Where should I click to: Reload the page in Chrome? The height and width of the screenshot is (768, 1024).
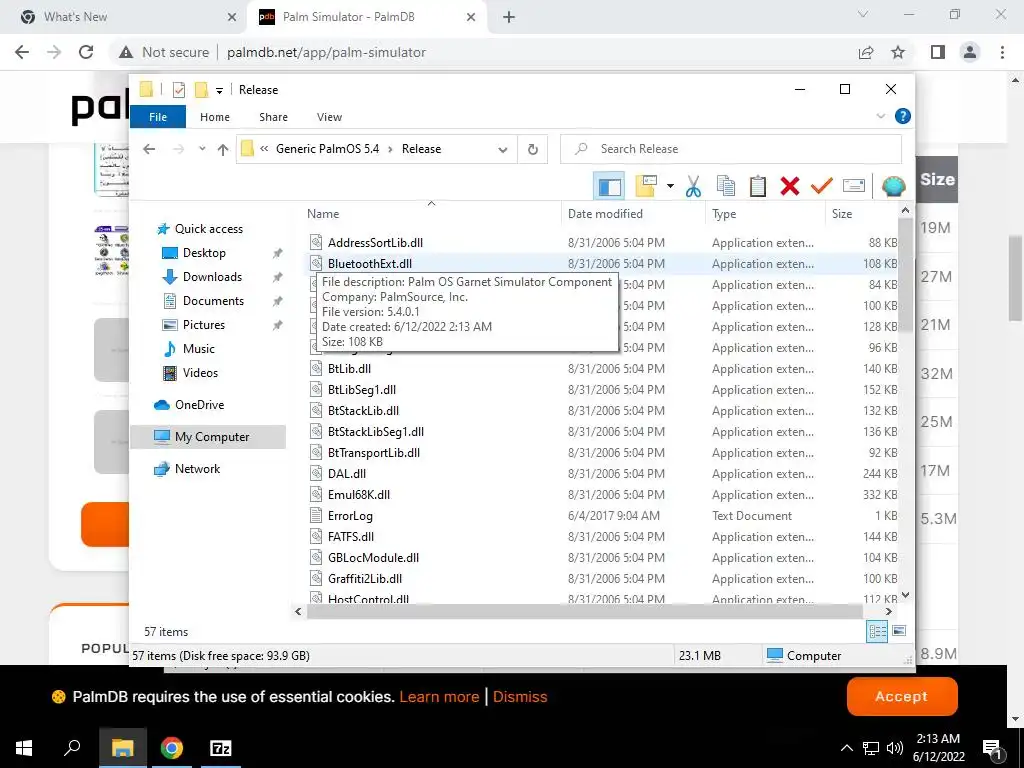click(86, 52)
